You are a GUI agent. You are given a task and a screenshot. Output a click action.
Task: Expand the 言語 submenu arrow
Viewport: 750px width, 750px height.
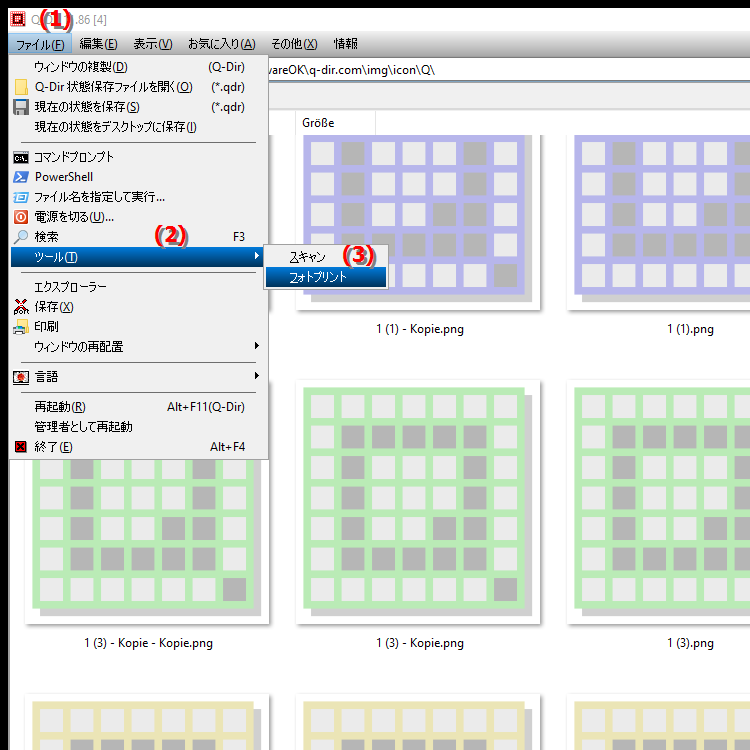[257, 375]
